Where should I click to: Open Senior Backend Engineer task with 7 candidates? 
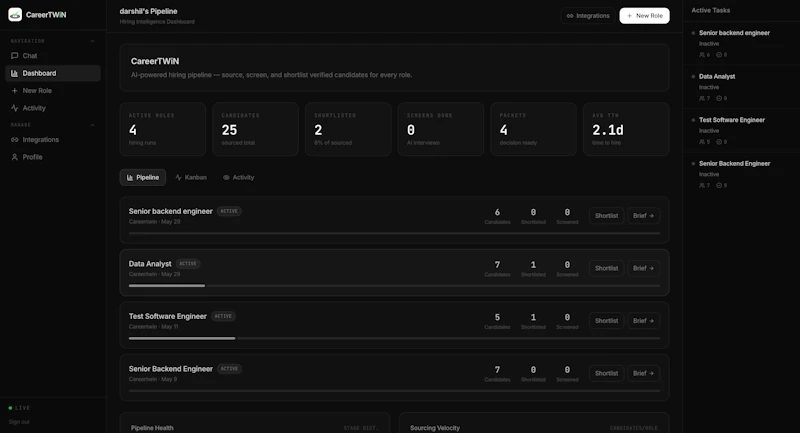click(741, 174)
